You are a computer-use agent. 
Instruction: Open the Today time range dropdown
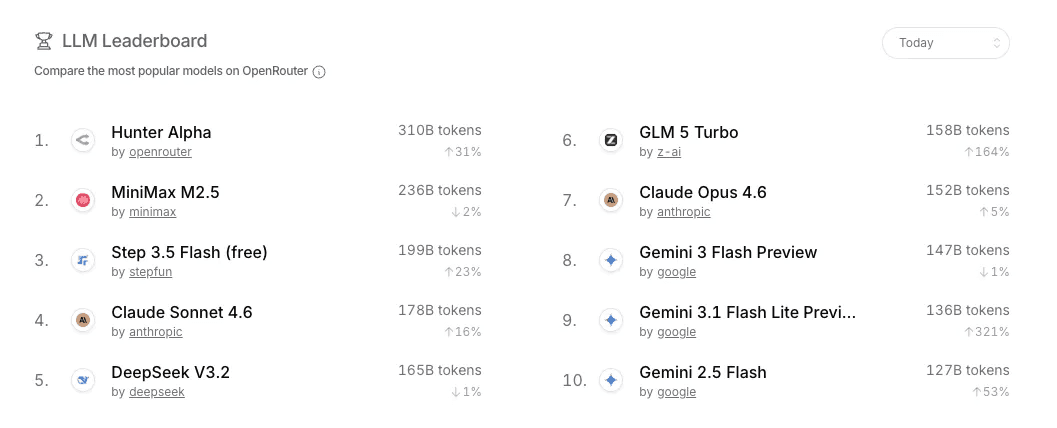point(945,43)
